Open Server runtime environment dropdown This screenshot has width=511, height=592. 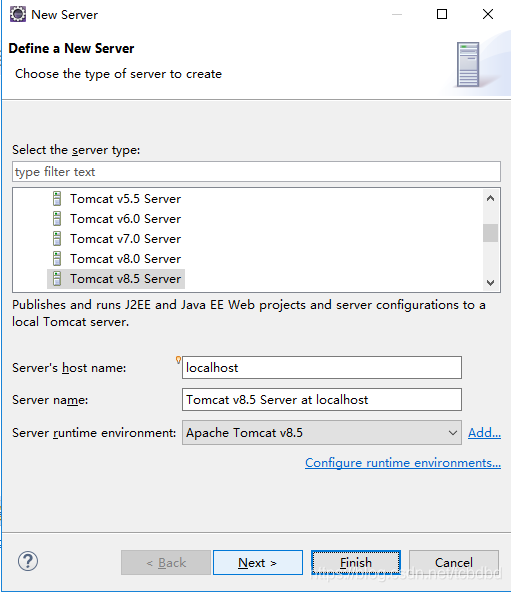[322, 433]
